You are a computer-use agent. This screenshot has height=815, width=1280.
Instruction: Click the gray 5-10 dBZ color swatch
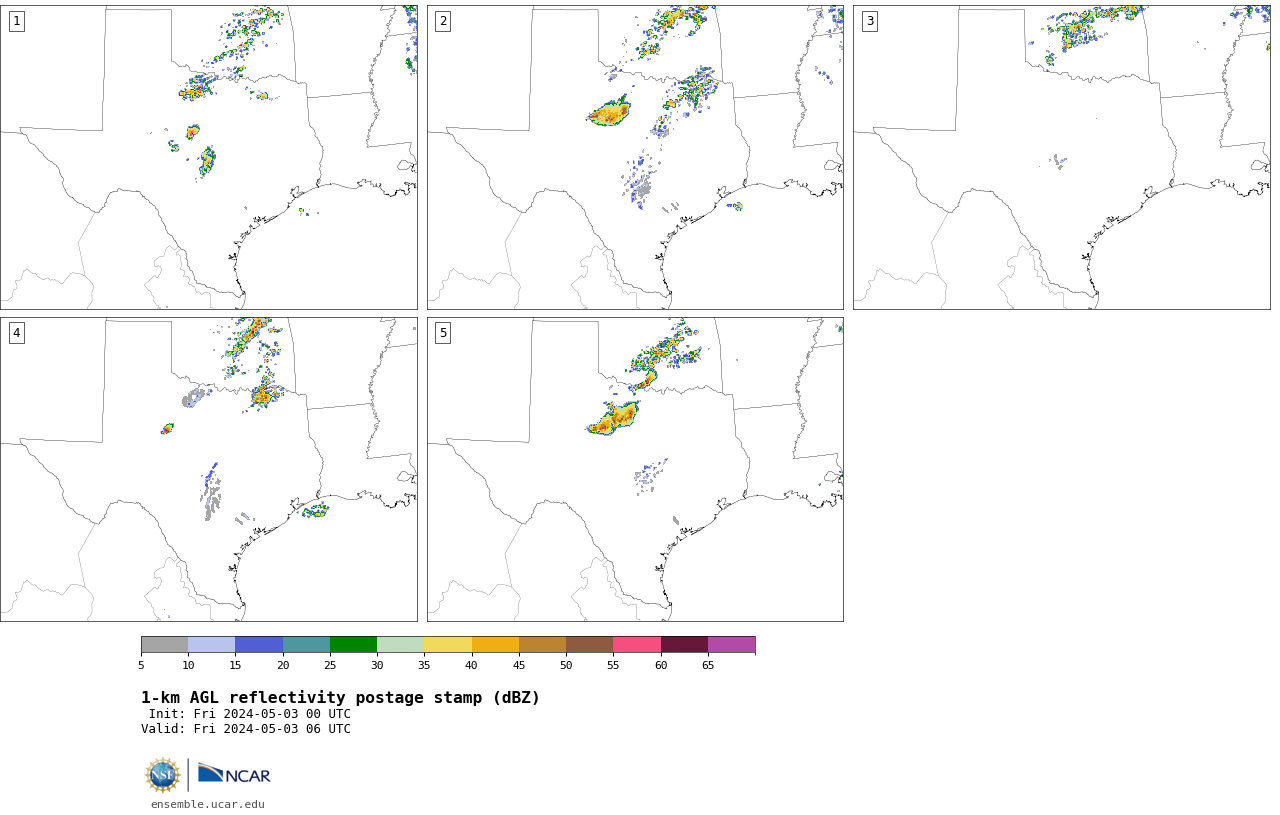[164, 644]
